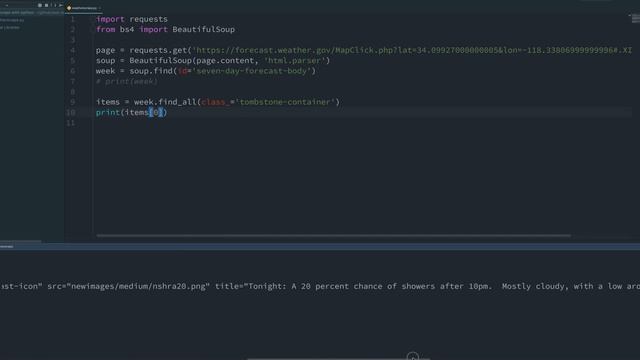Click the Python file icon on editor tab
640x360 pixels.
(69, 8)
